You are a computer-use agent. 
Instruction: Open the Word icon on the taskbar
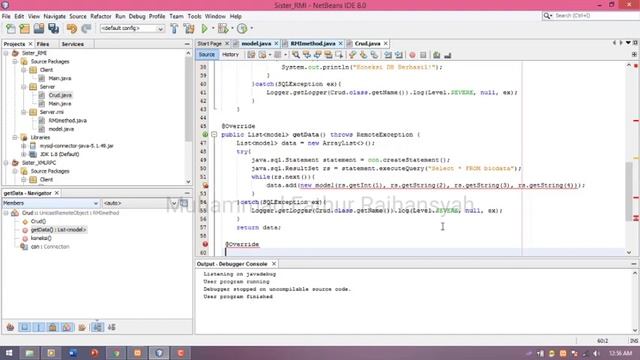click(x=73, y=353)
